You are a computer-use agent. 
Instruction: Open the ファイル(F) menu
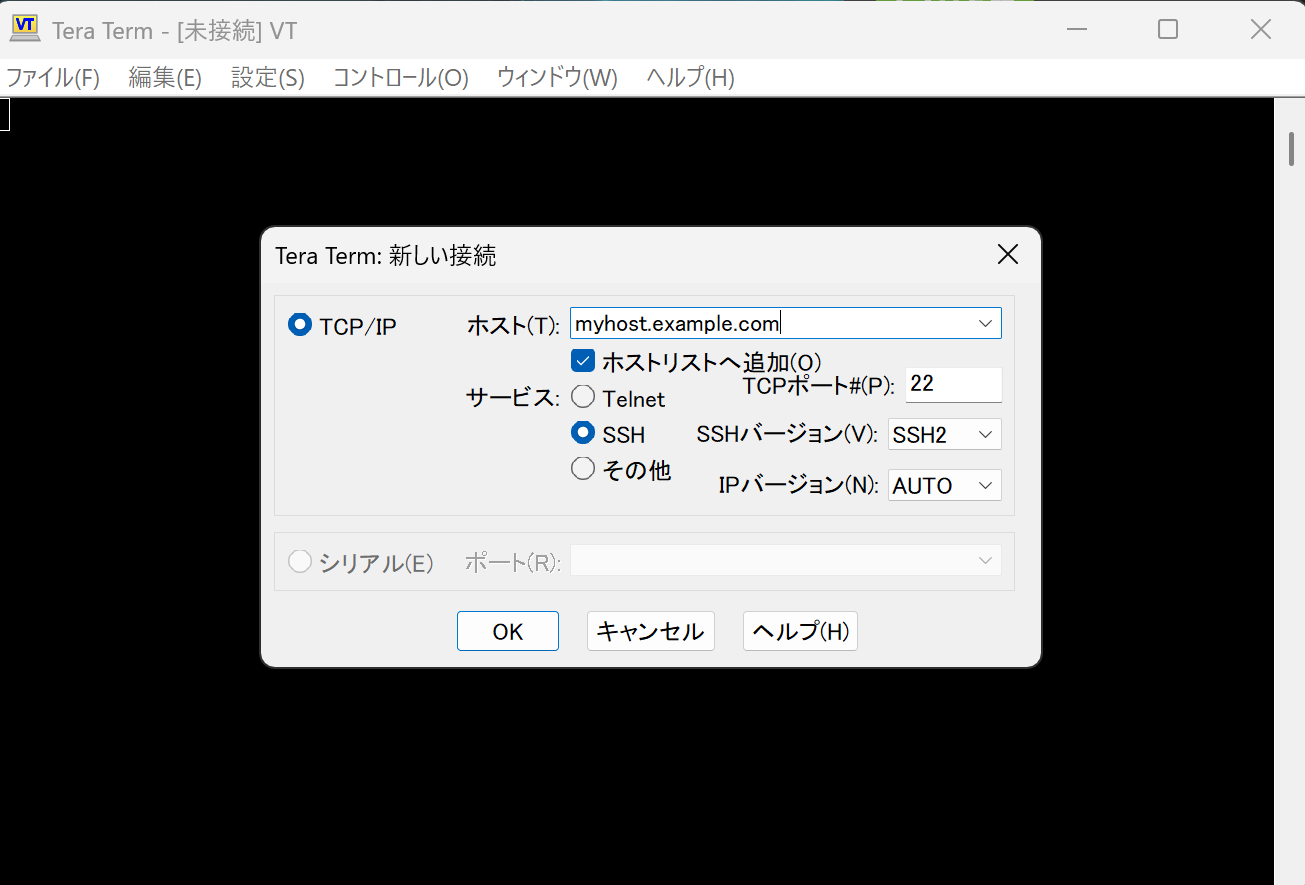click(x=54, y=78)
